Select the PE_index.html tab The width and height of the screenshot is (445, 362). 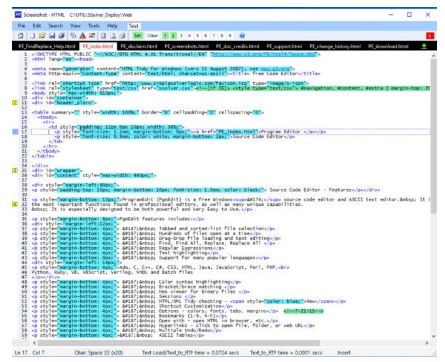coord(98,46)
